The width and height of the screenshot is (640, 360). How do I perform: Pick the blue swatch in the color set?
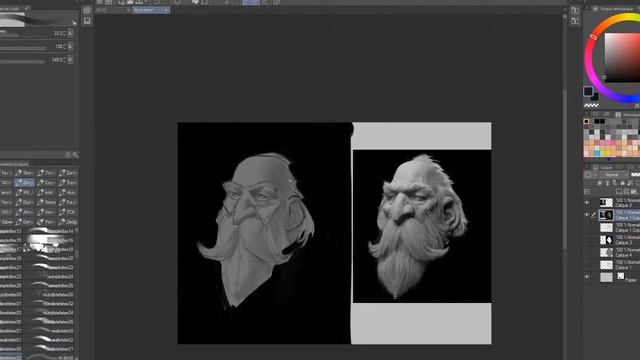click(597, 153)
